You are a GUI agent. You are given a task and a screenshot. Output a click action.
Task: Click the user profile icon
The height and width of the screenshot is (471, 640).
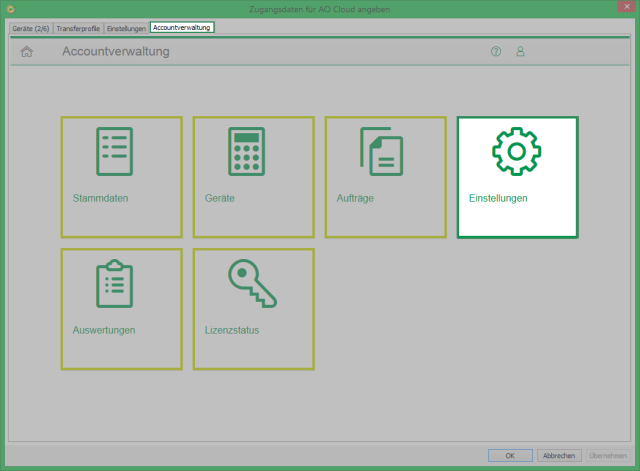coord(520,51)
